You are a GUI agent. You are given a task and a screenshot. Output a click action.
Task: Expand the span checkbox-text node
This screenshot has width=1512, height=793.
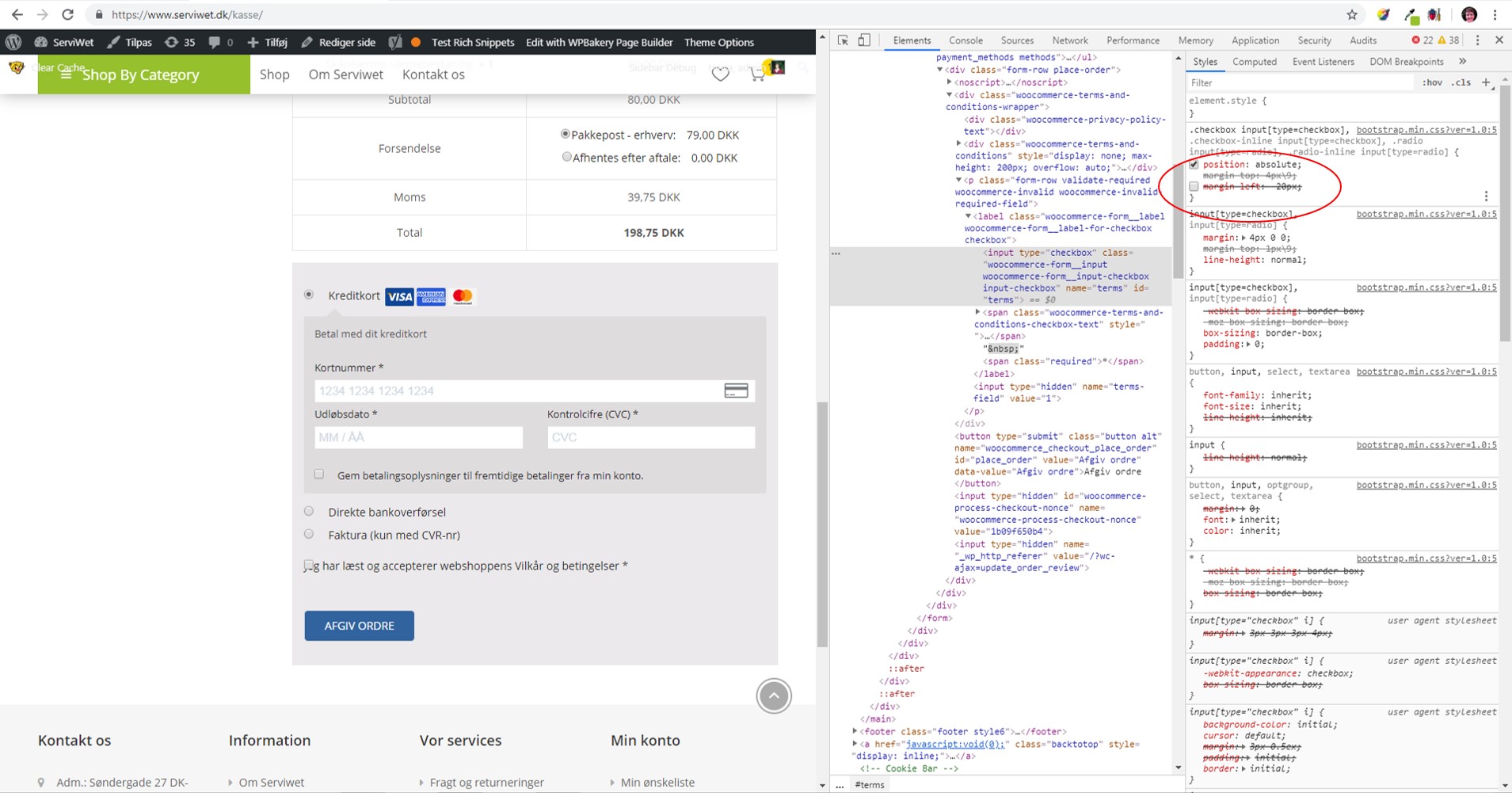tap(977, 312)
